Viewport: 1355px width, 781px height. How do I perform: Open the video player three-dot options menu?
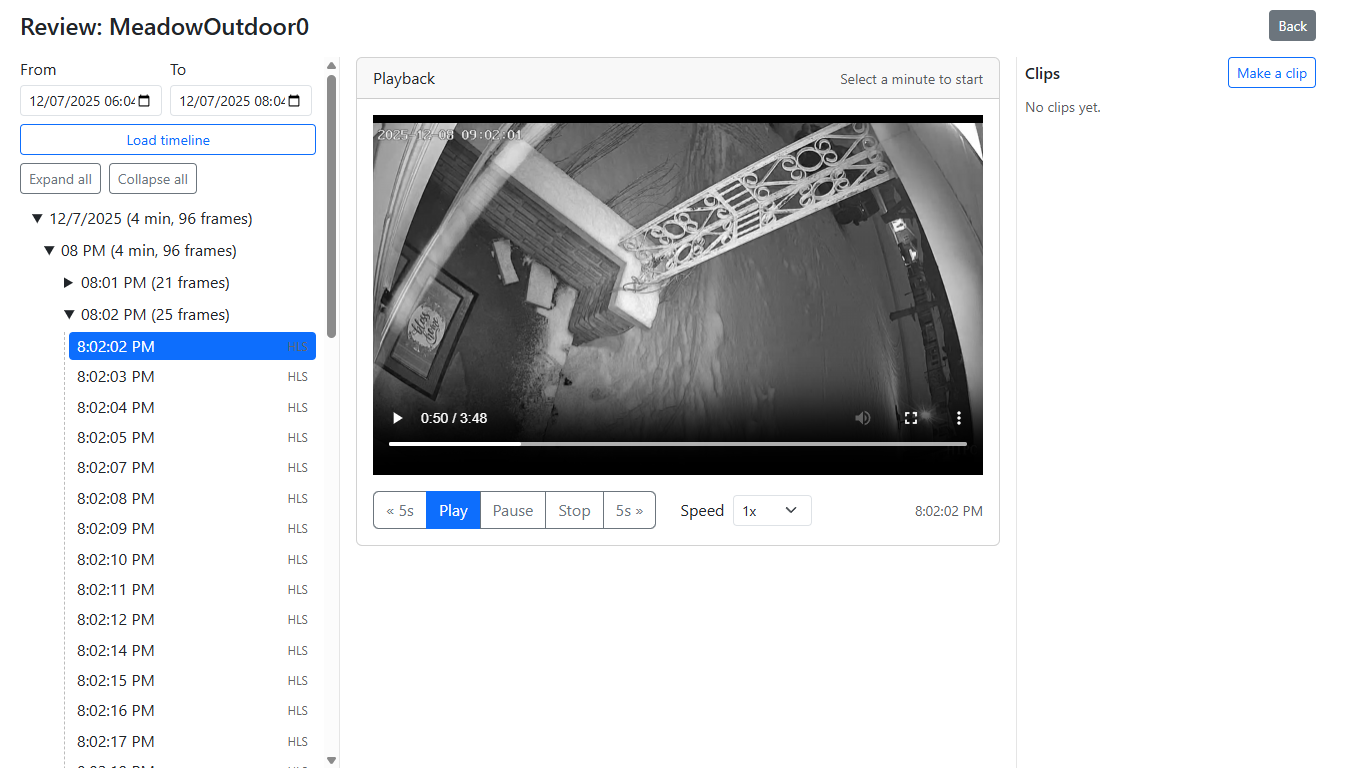[x=958, y=417]
